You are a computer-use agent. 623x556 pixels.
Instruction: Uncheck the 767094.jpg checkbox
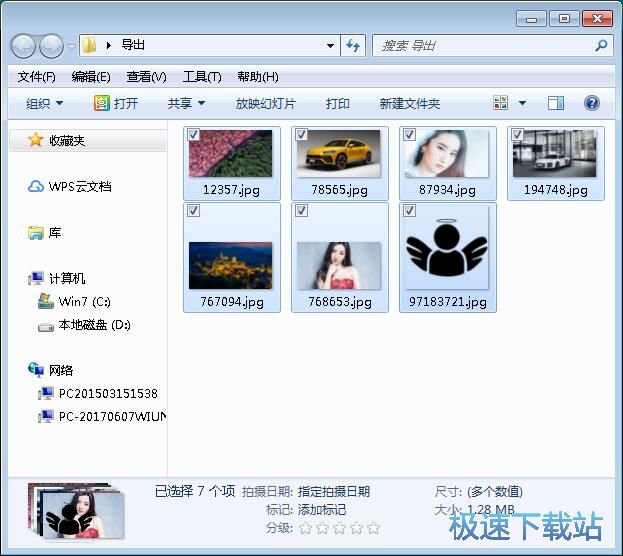(x=193, y=211)
